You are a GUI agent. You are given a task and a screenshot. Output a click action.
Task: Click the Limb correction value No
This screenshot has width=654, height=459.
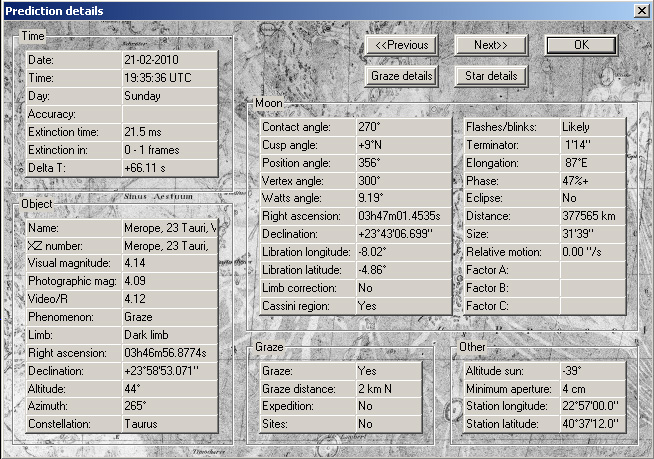404,288
